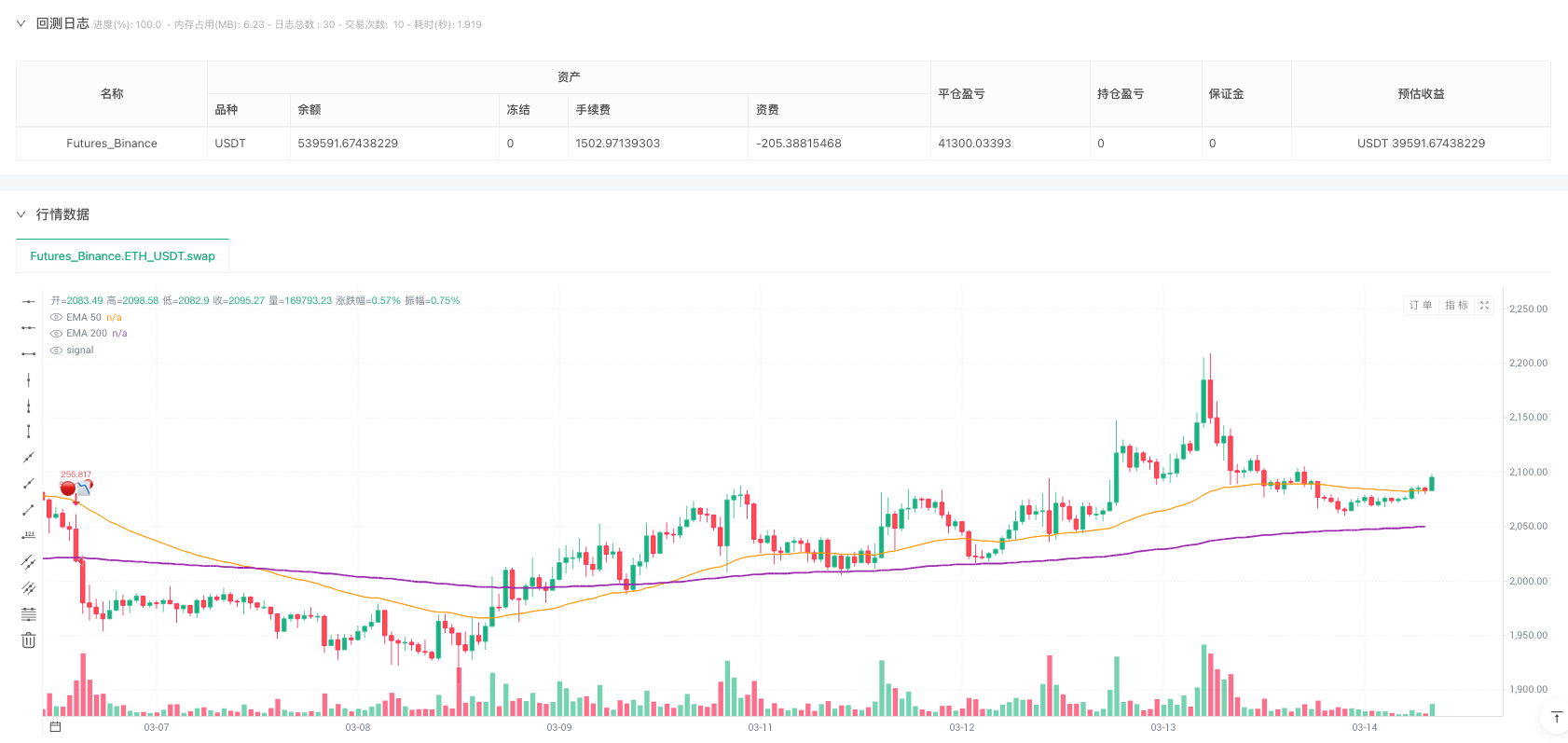Click the Futures_Binance row name cell
This screenshot has height=743, width=1568.
[112, 144]
